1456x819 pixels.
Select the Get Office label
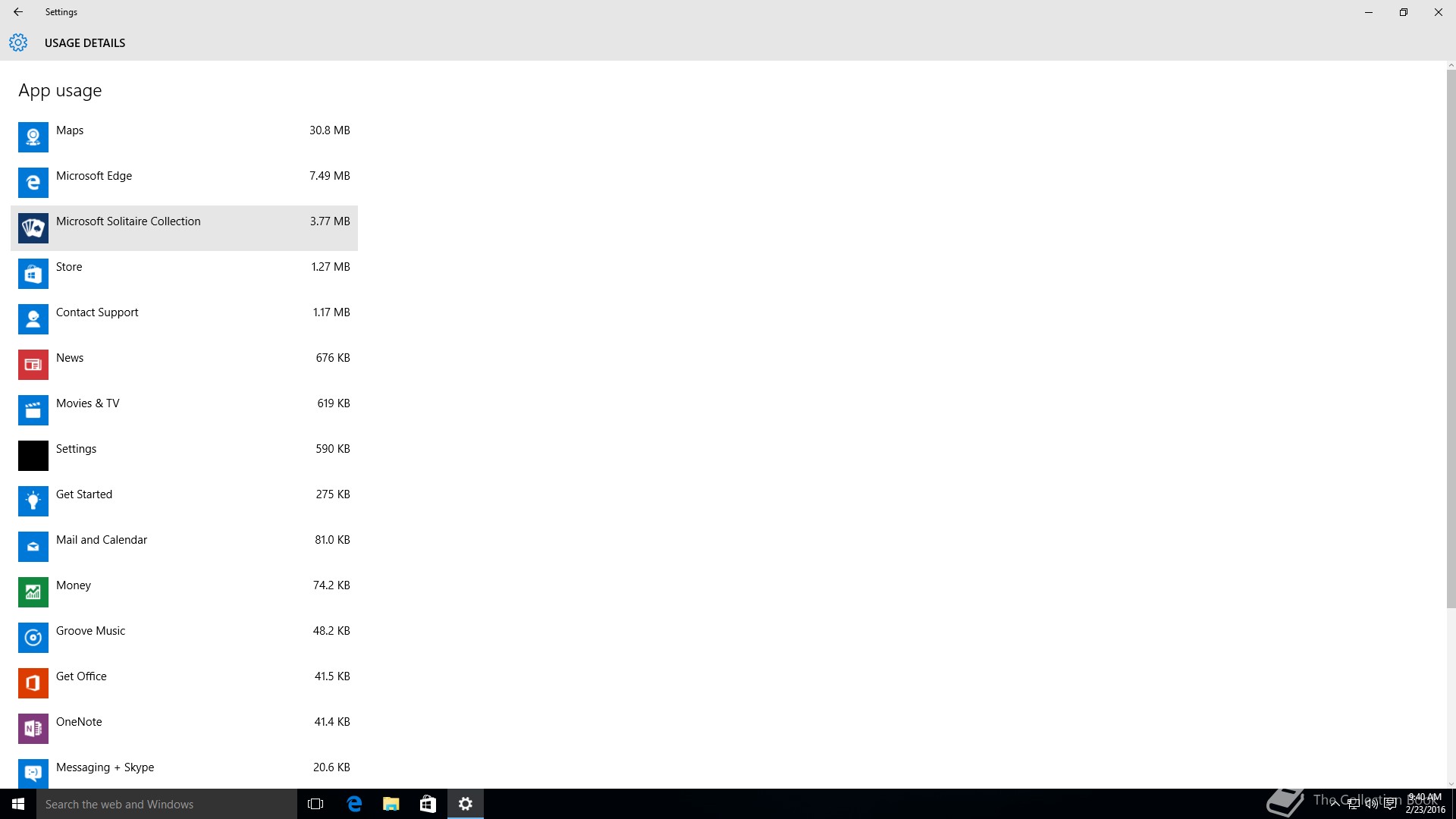(x=81, y=676)
